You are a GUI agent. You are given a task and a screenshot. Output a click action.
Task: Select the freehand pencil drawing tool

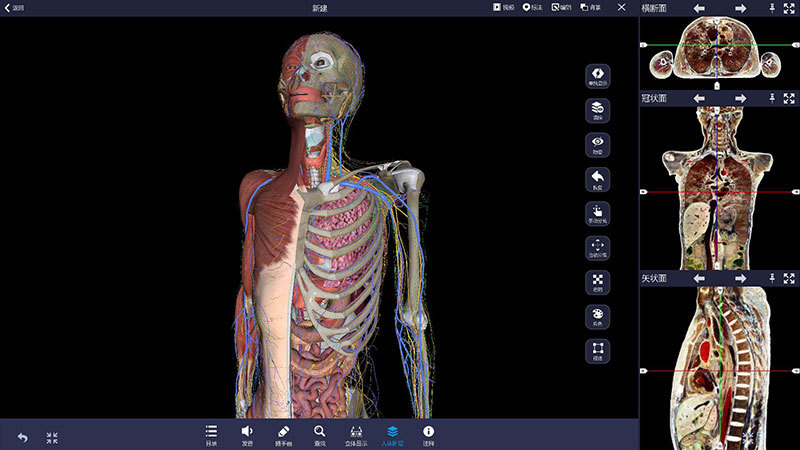(283, 436)
